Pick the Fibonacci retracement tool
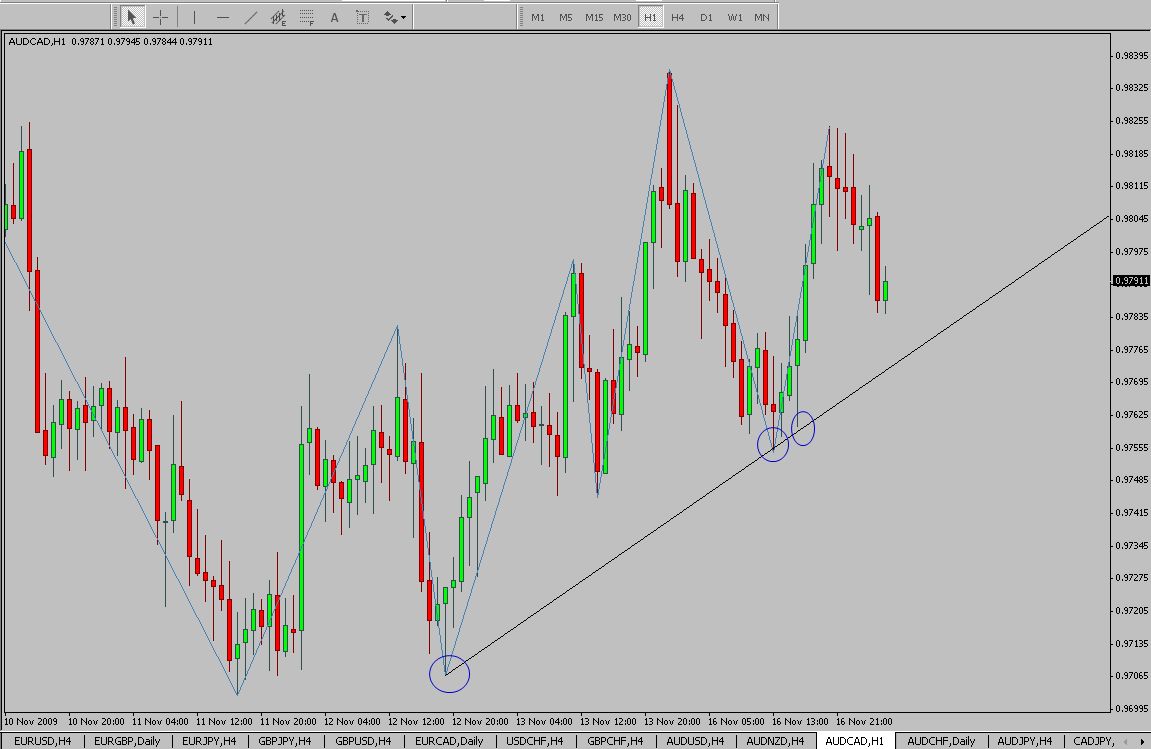Image resolution: width=1151 pixels, height=749 pixels. [x=307, y=17]
